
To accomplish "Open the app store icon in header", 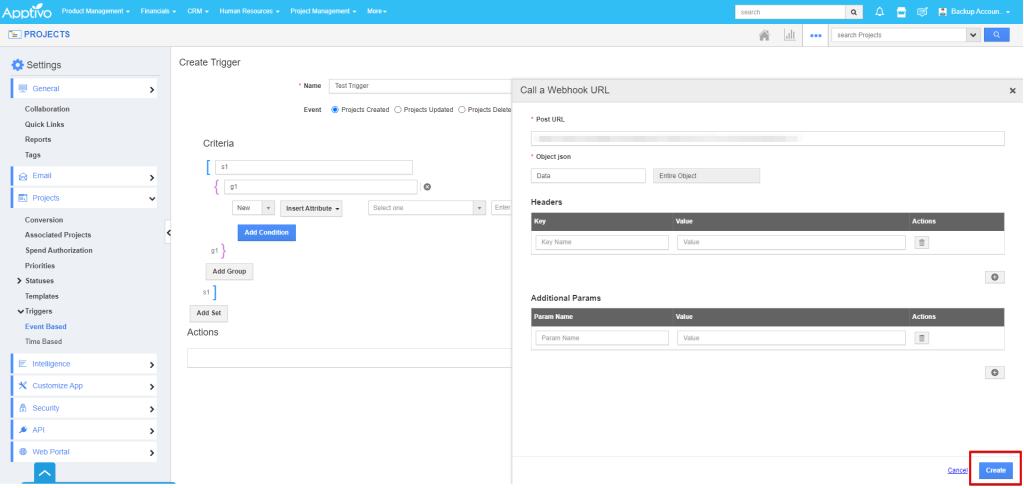I will click(x=901, y=12).
